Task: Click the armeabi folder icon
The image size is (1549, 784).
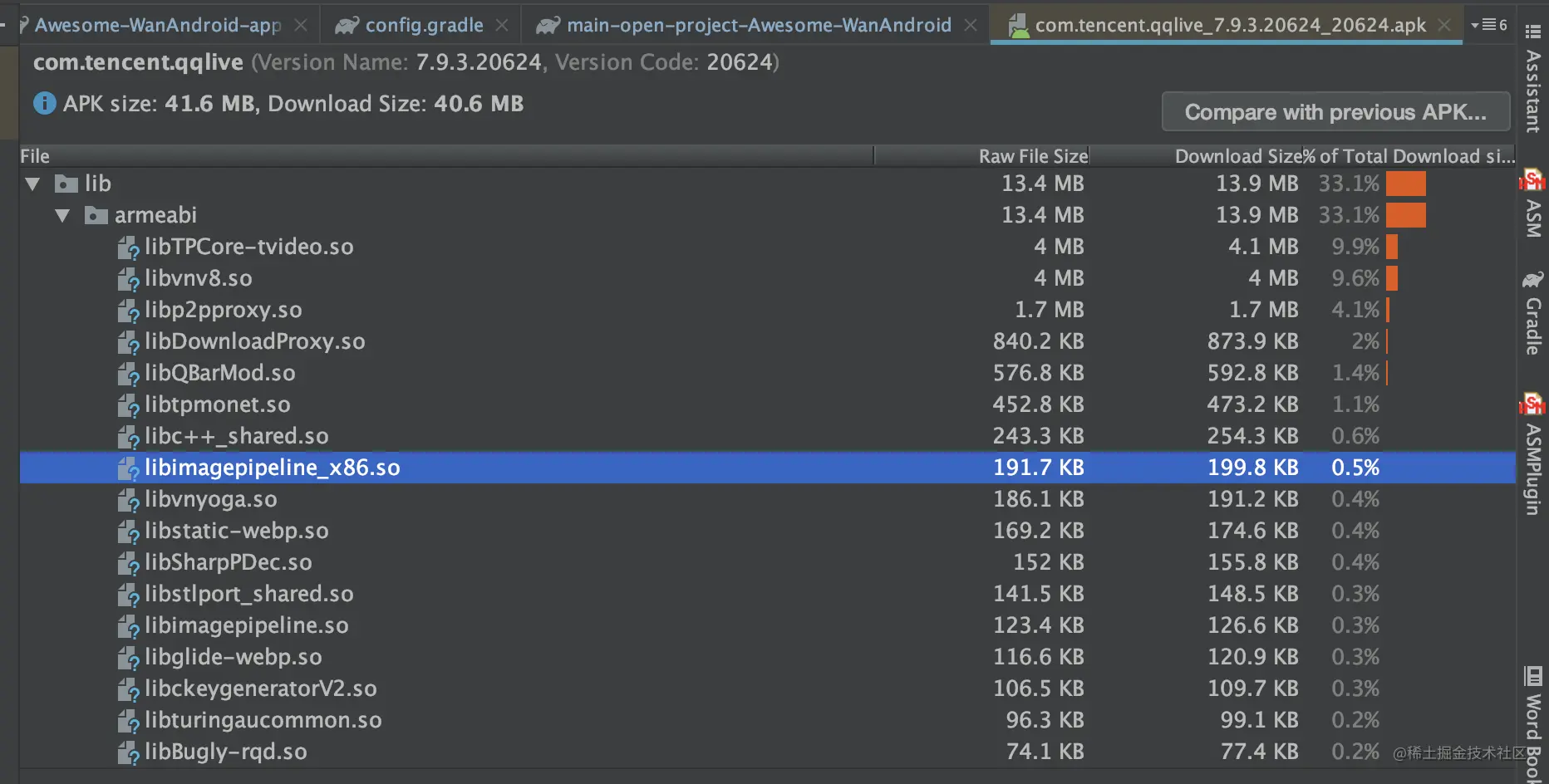Action: coord(96,215)
